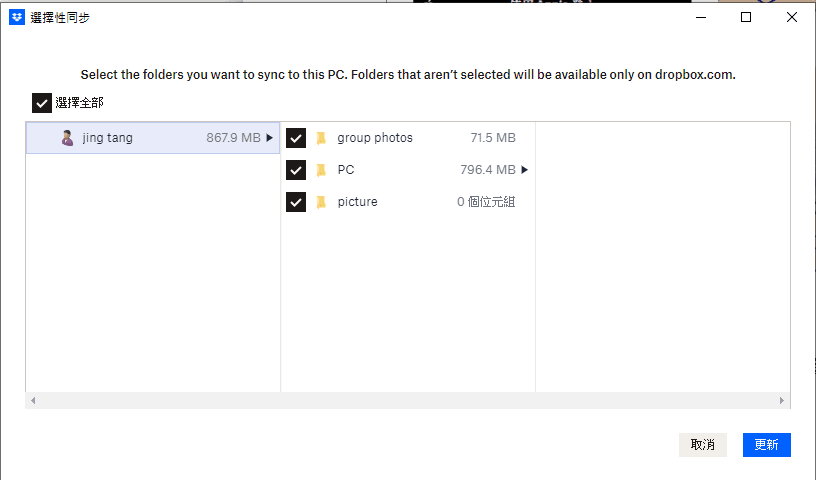Image resolution: width=816 pixels, height=480 pixels.
Task: Select the picture folder name
Action: (357, 202)
